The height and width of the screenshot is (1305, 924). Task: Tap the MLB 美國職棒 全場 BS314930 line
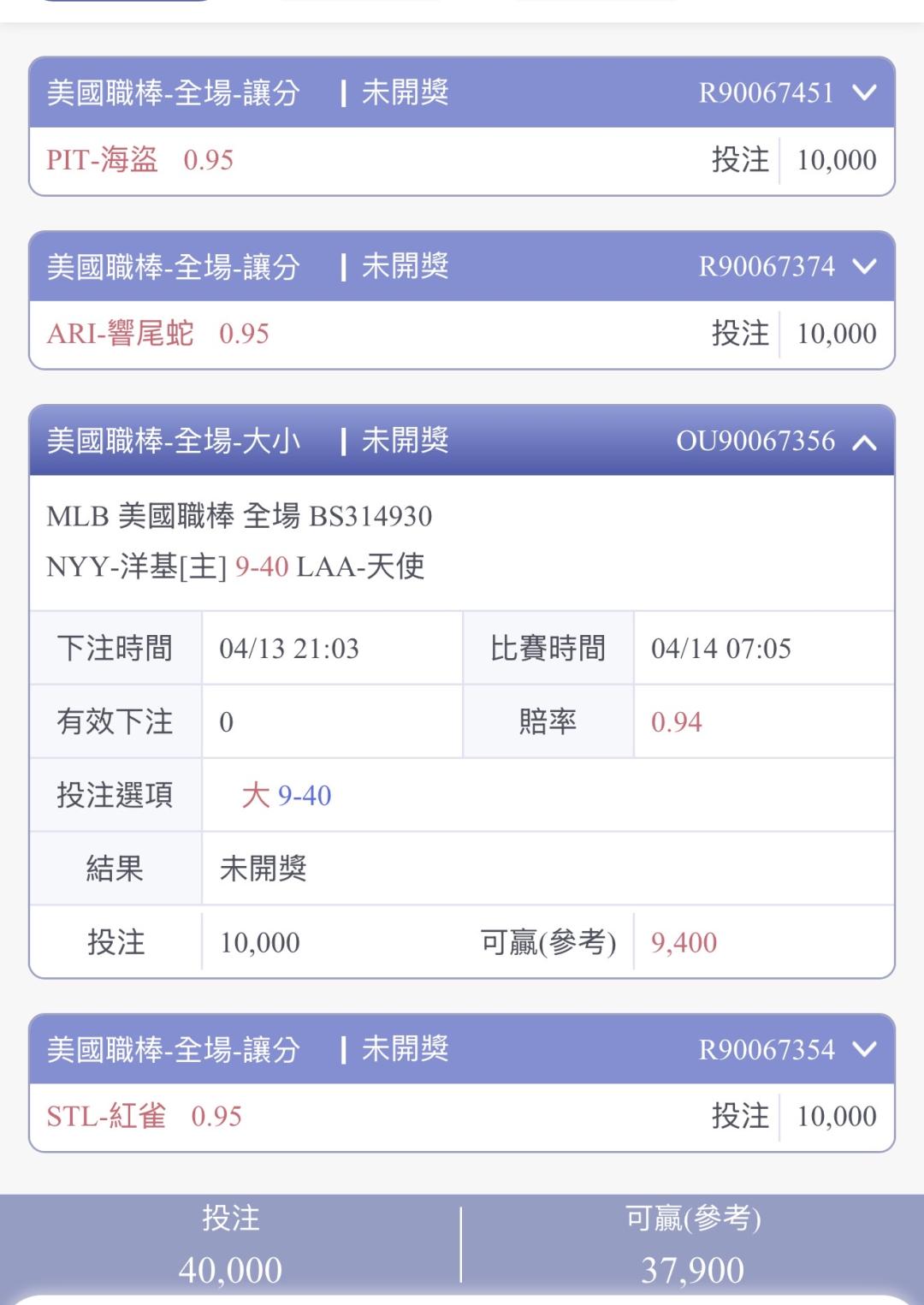239,517
